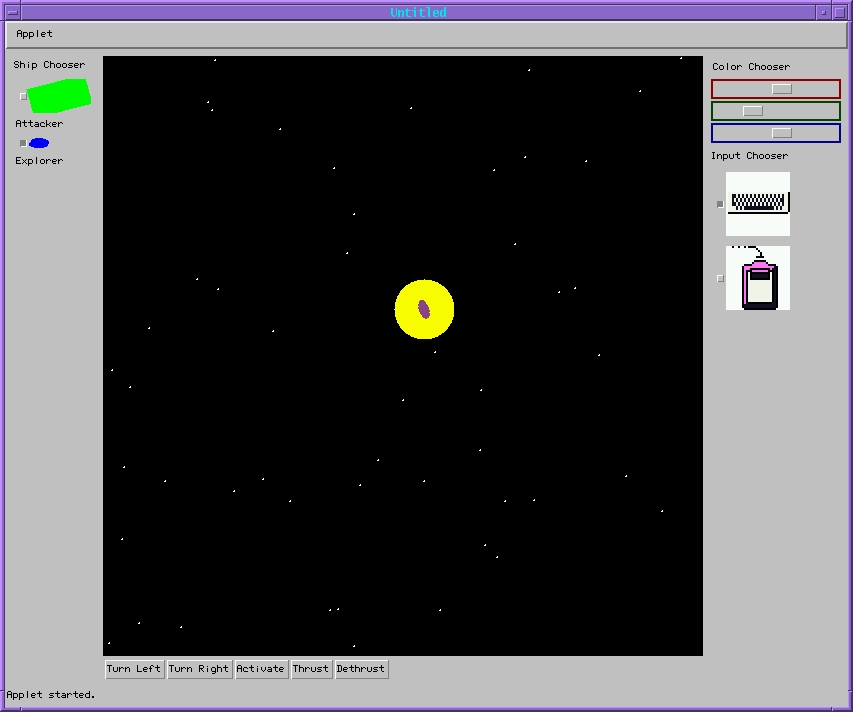Click the Turn Left button
This screenshot has height=712, width=853.
[x=134, y=668]
